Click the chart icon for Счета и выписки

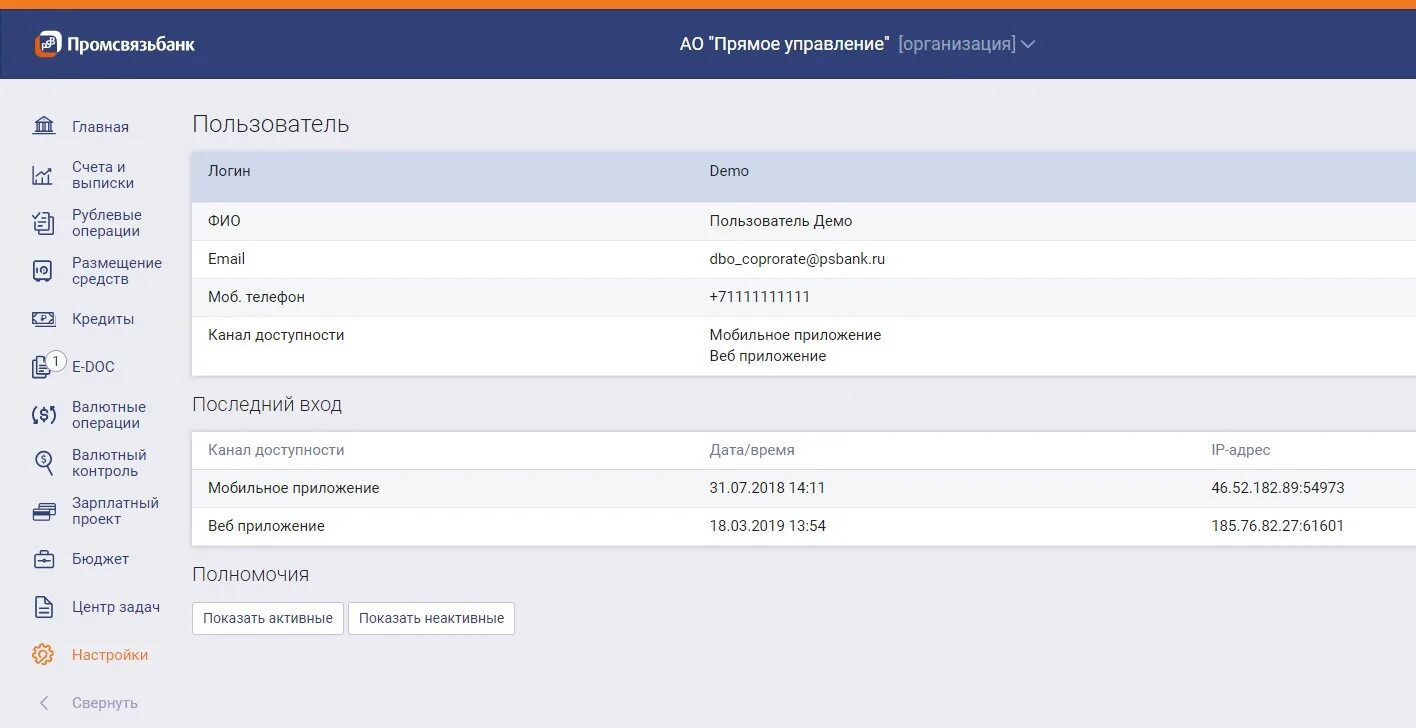click(x=42, y=175)
